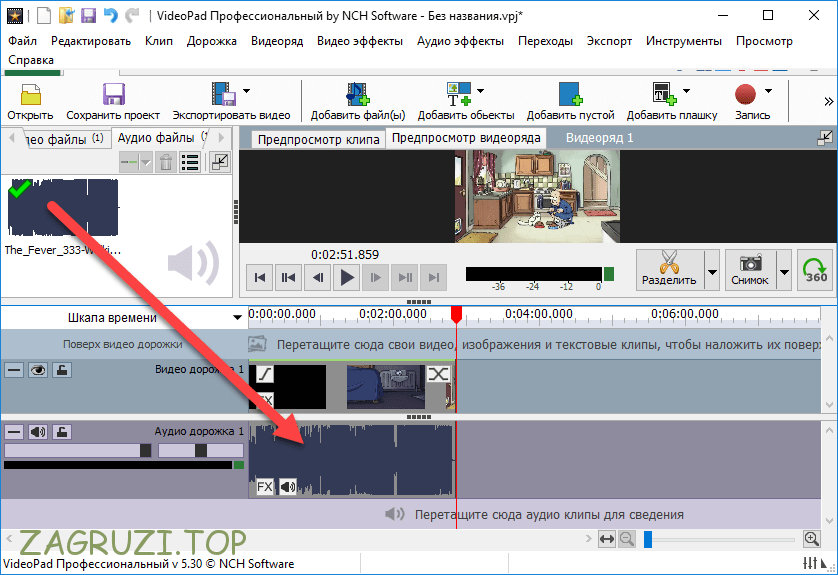Click the Add empty button
Image resolution: width=838 pixels, height=575 pixels.
[x=570, y=101]
